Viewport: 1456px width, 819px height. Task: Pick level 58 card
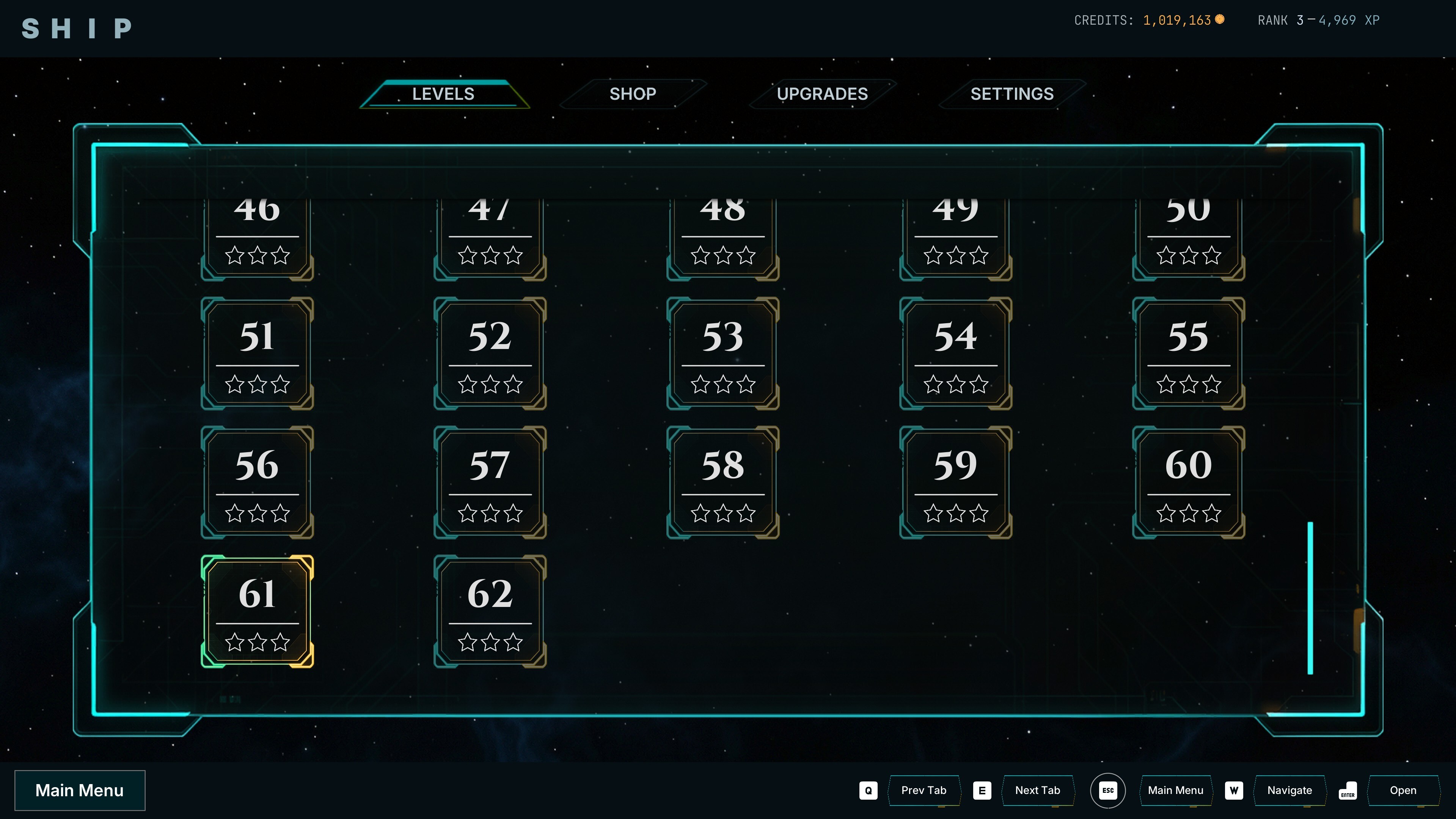pyautogui.click(x=723, y=482)
